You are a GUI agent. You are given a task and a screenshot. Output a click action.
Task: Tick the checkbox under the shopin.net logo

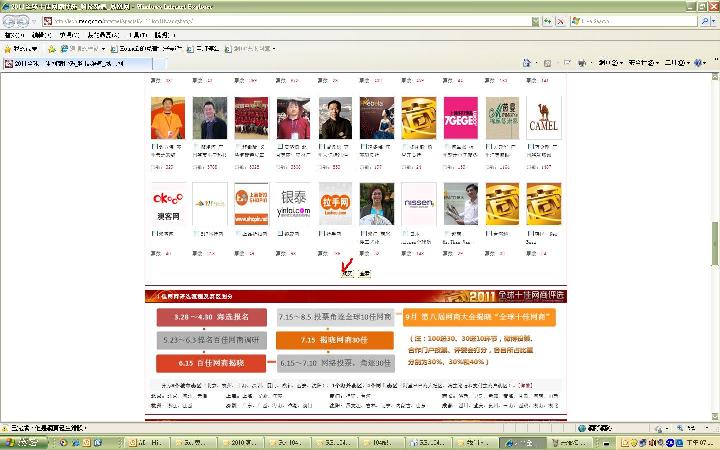[237, 234]
